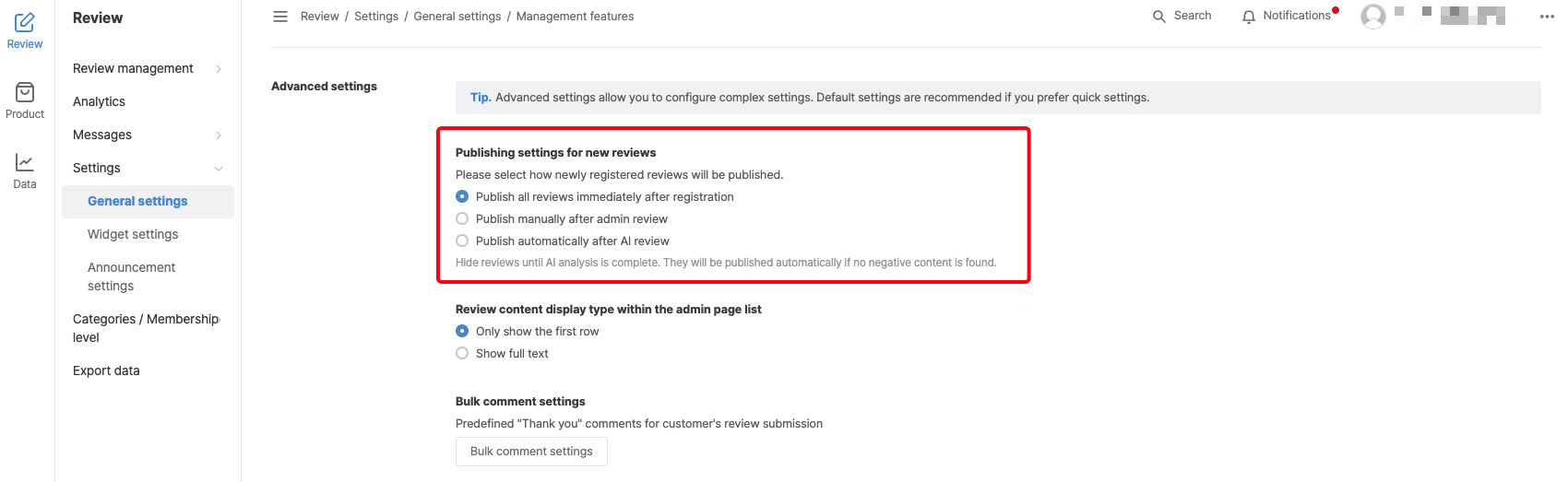Expand the Review management submenu
Image resolution: width=1568 pixels, height=482 pixels.
point(219,69)
